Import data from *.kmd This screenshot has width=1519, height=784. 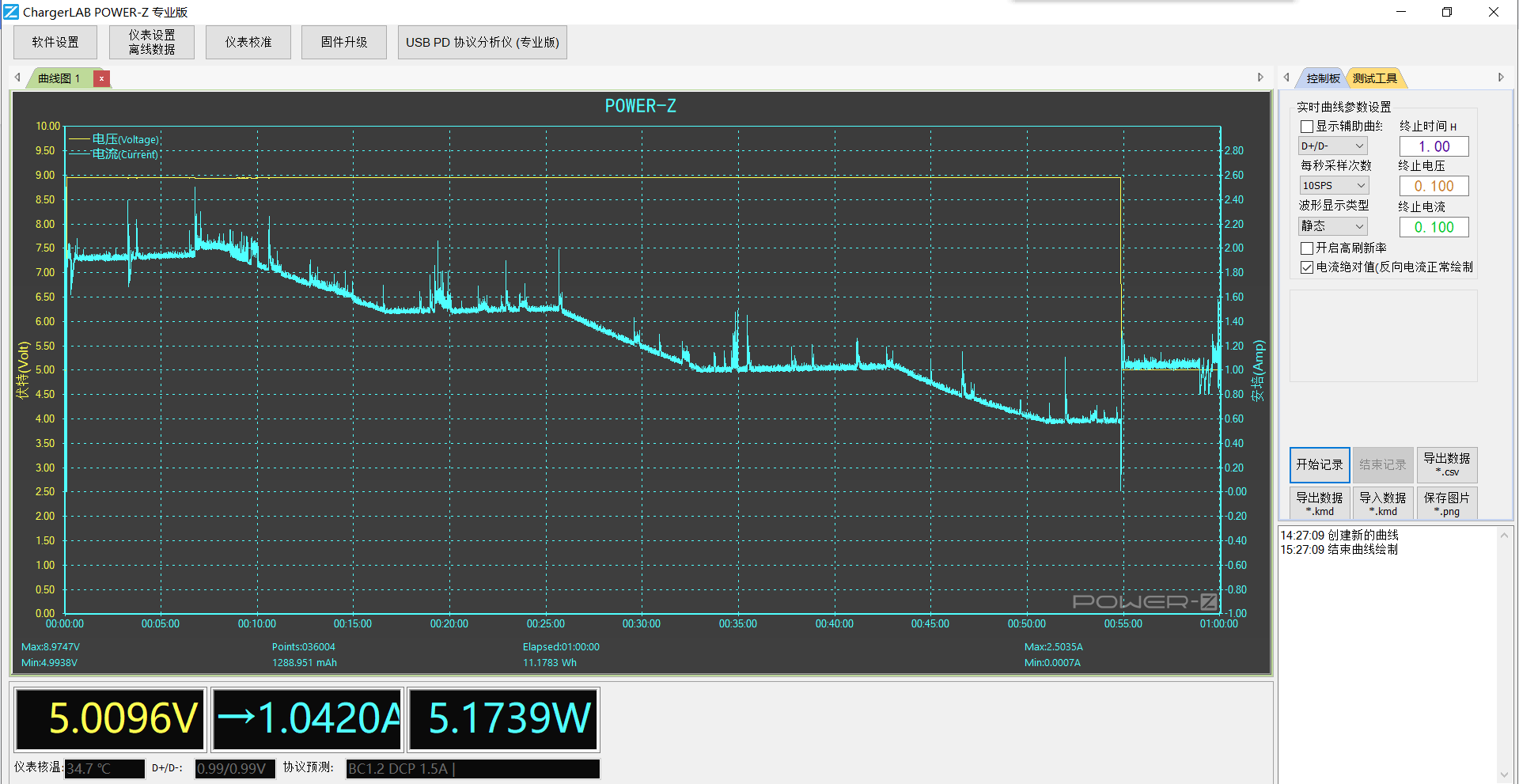pos(1383,504)
